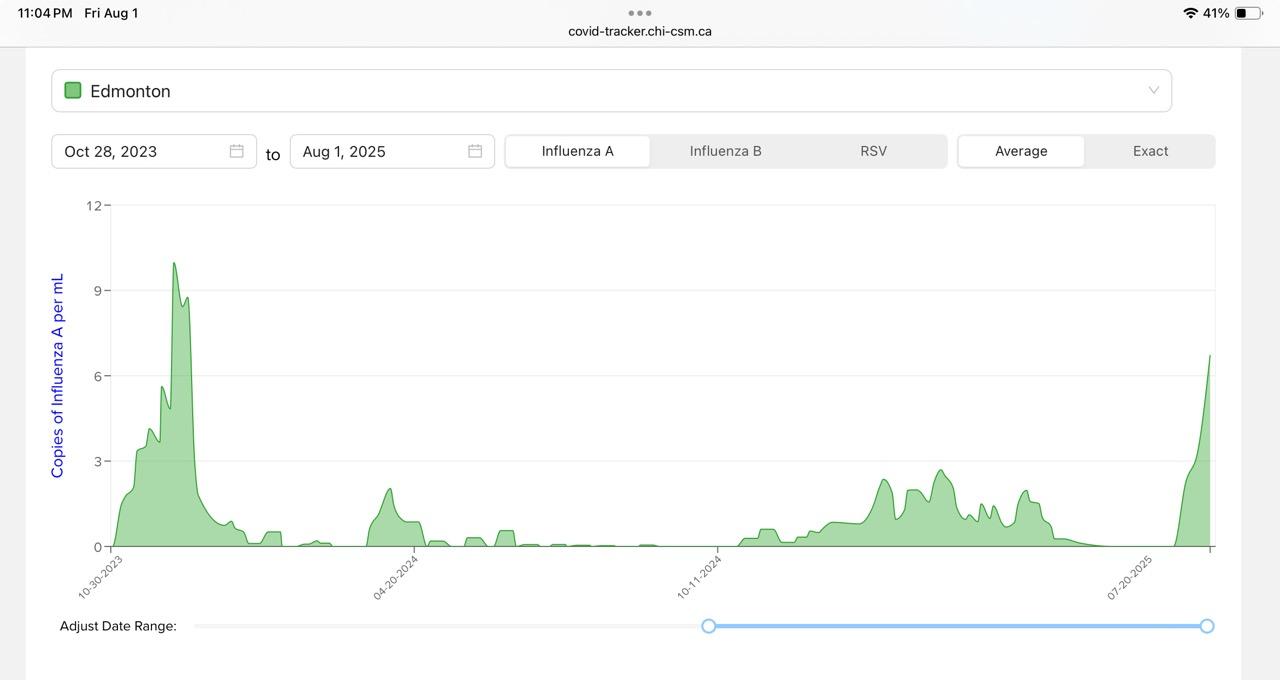The height and width of the screenshot is (680, 1280).
Task: Switch to Exact display mode
Action: point(1150,151)
